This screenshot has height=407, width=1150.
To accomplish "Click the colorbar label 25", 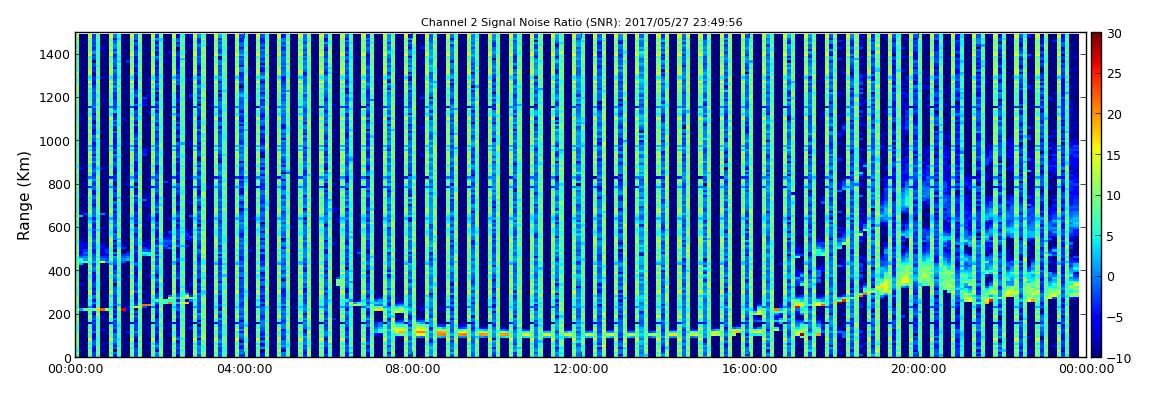I will click(x=1114, y=73).
